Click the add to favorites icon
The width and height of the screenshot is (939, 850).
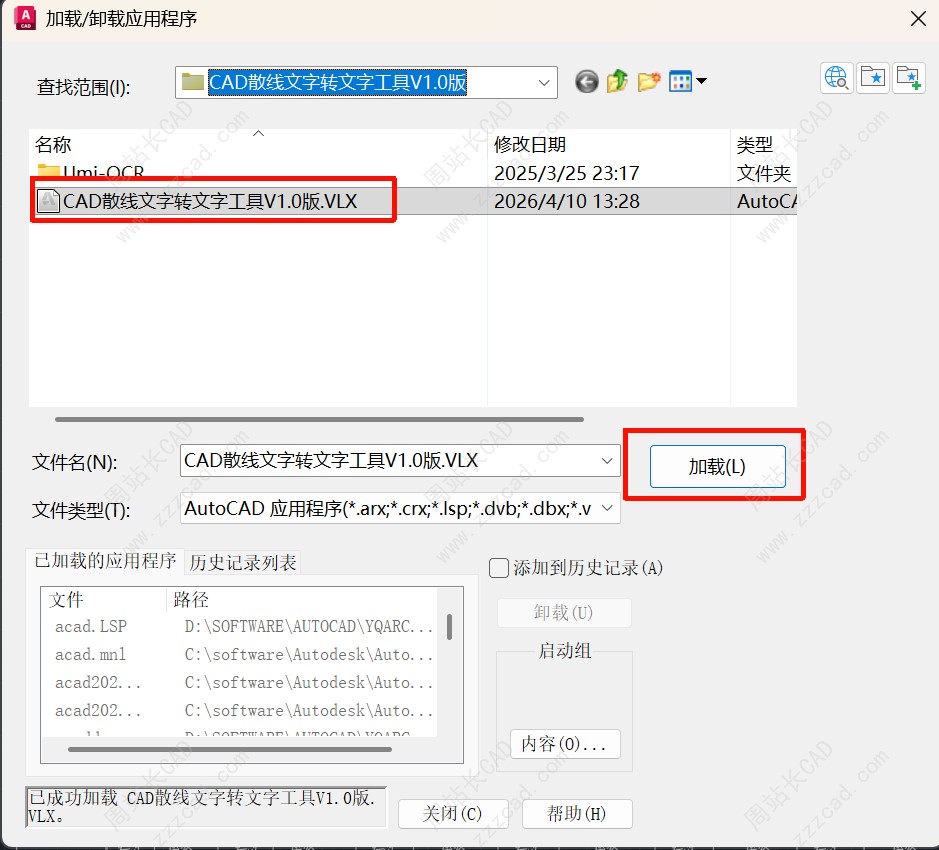[x=908, y=78]
